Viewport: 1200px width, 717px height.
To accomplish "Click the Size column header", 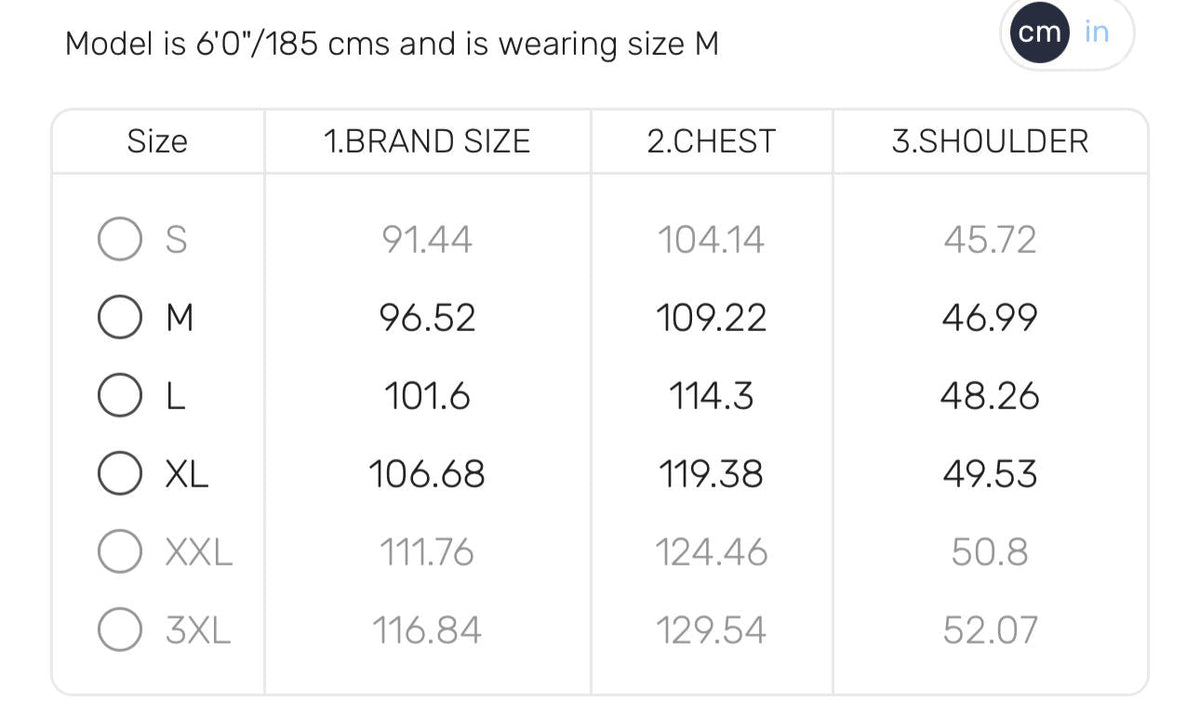I will point(157,141).
